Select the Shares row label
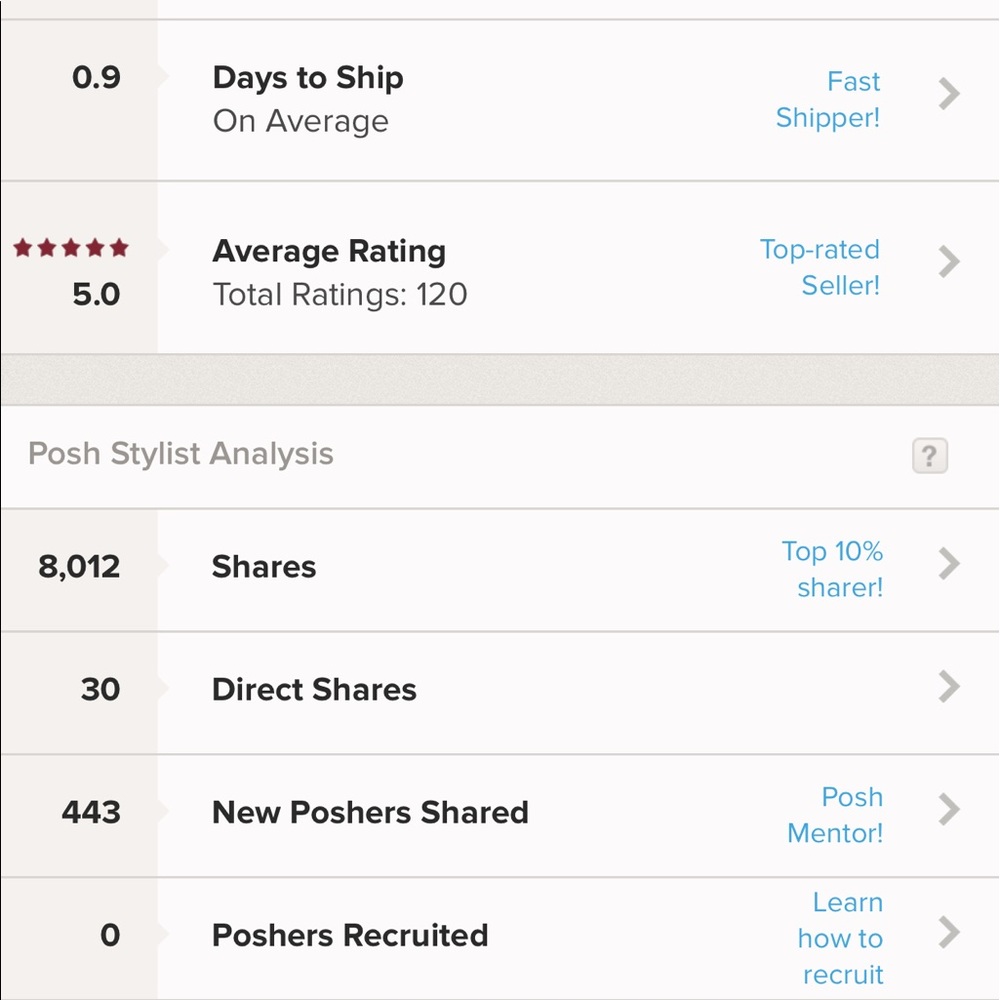This screenshot has width=1000, height=1000. point(264,567)
